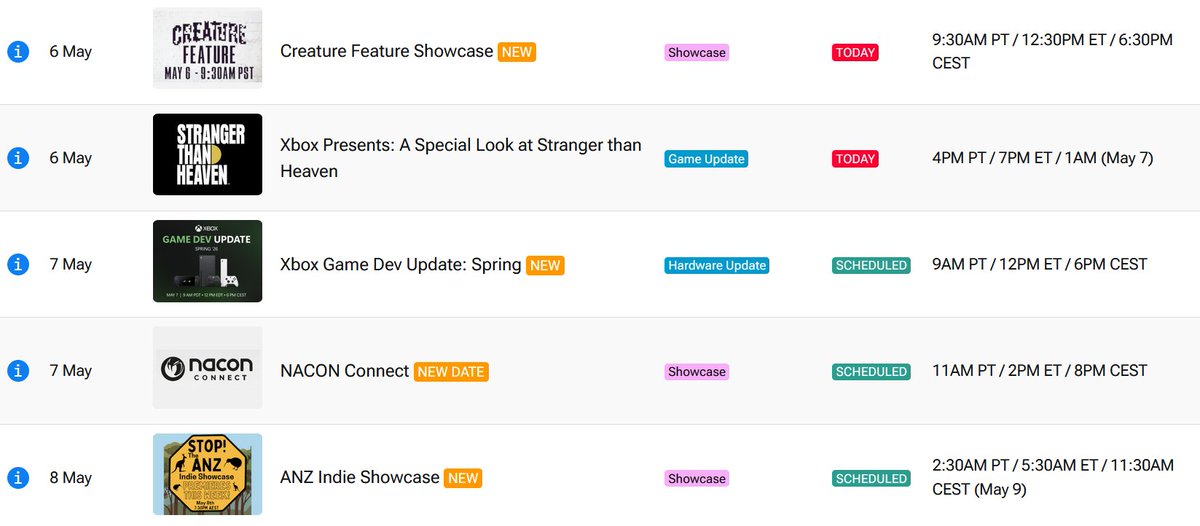Open the Creature Feature thumbnail image
1200x526 pixels.
coord(208,48)
